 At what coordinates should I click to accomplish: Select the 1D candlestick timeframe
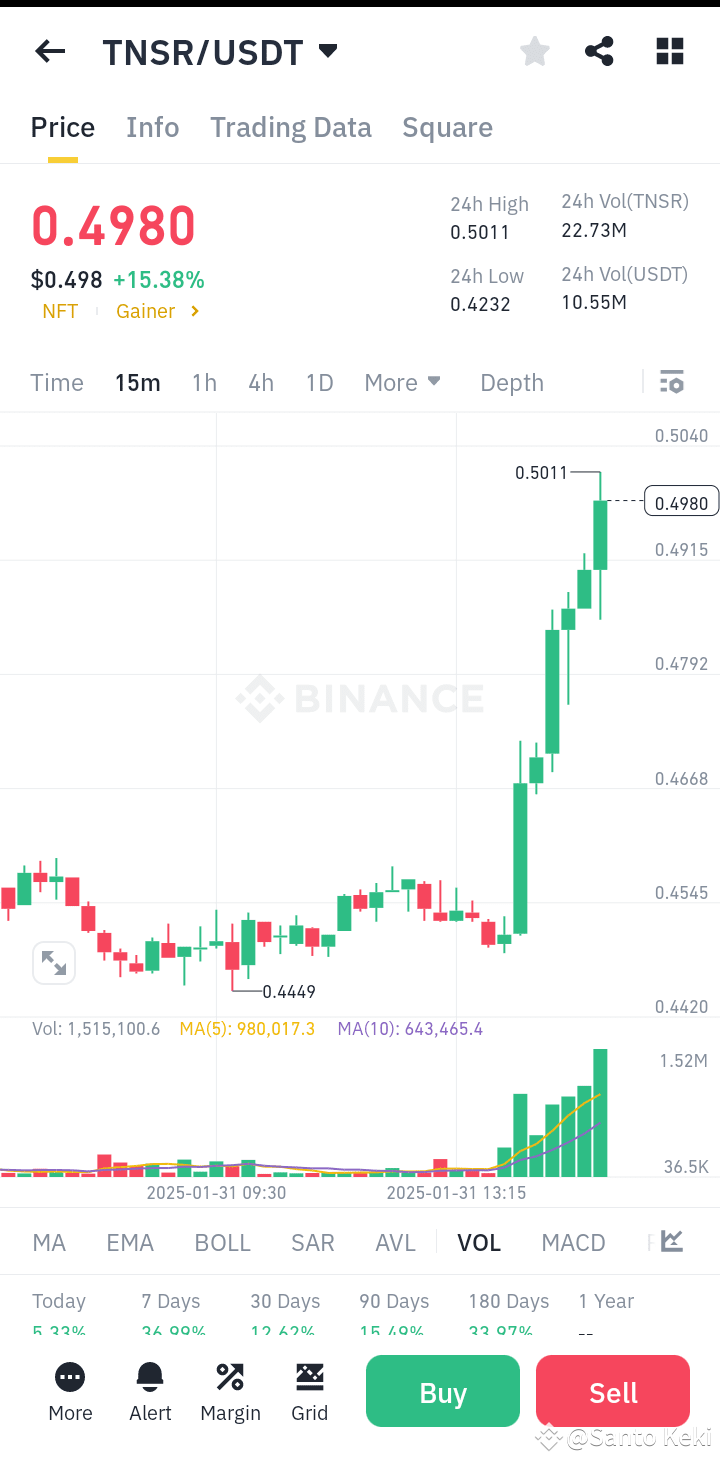(319, 382)
